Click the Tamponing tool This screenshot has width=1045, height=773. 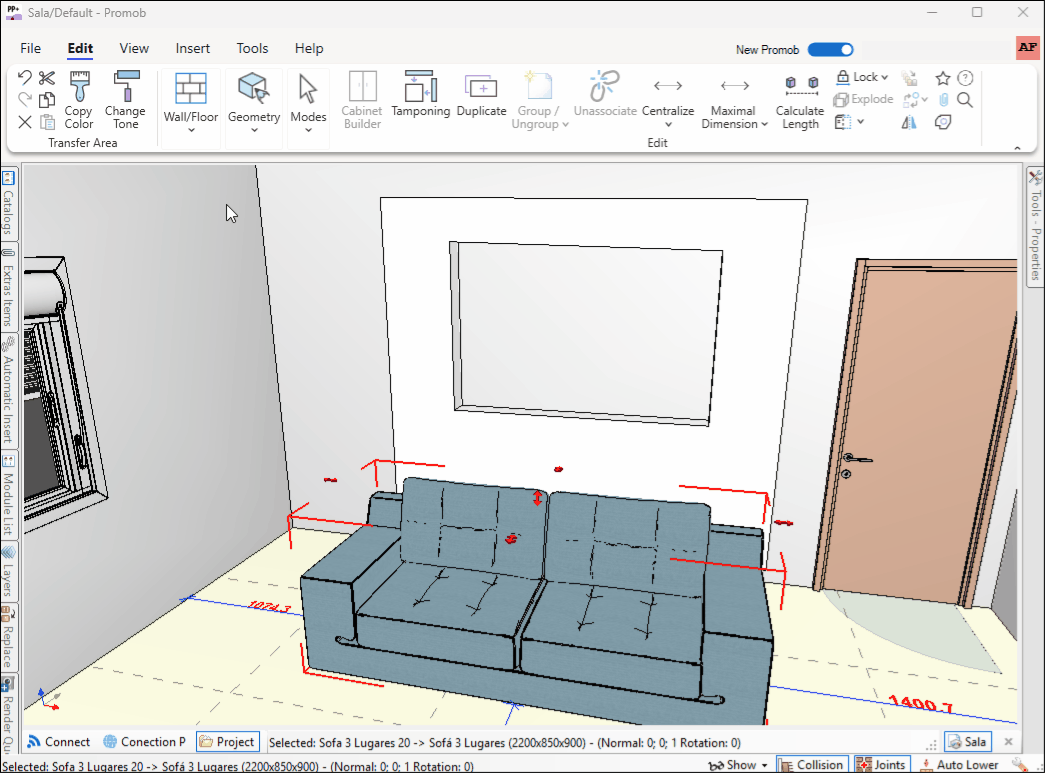point(420,96)
